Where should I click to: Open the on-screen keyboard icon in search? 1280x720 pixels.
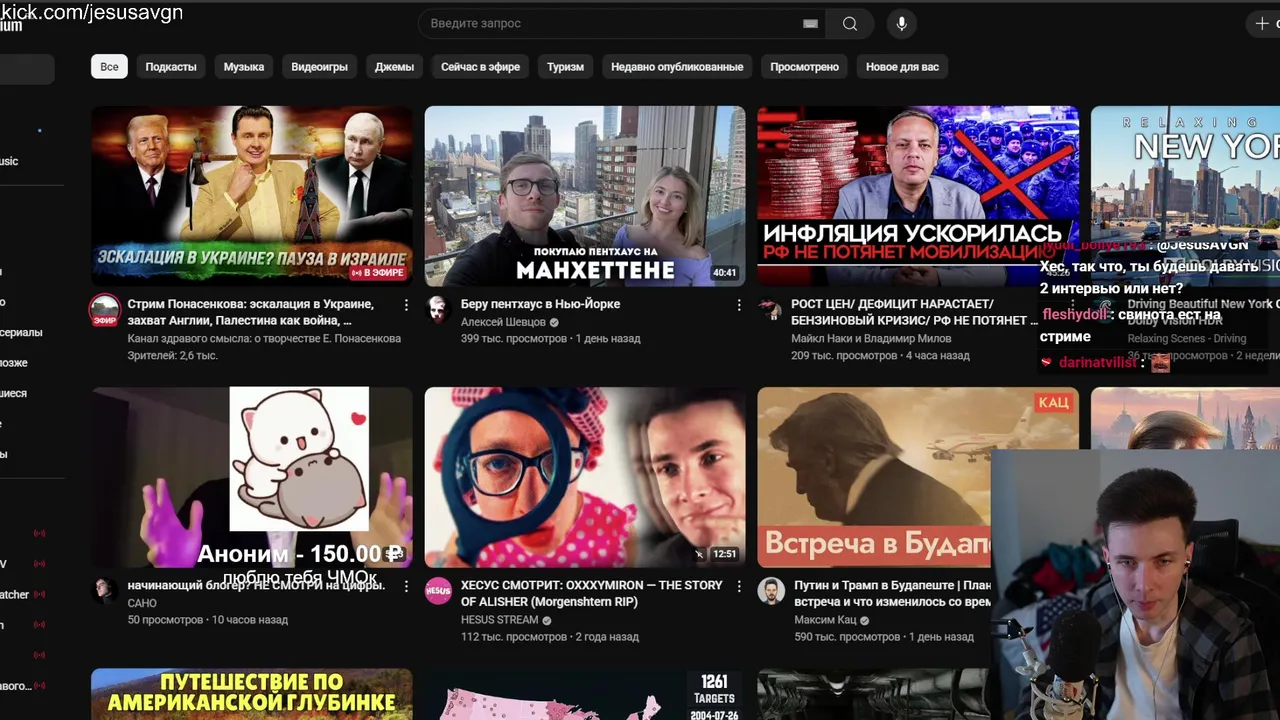(810, 23)
